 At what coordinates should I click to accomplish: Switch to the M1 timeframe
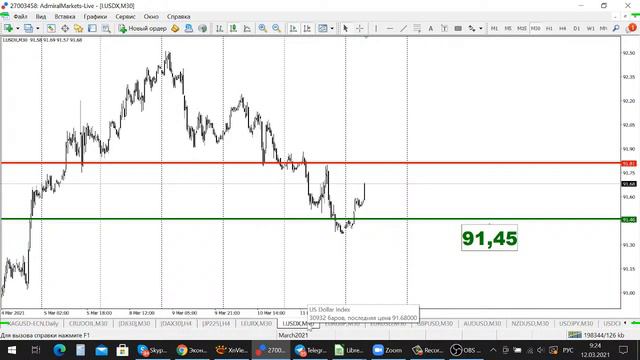pyautogui.click(x=494, y=28)
